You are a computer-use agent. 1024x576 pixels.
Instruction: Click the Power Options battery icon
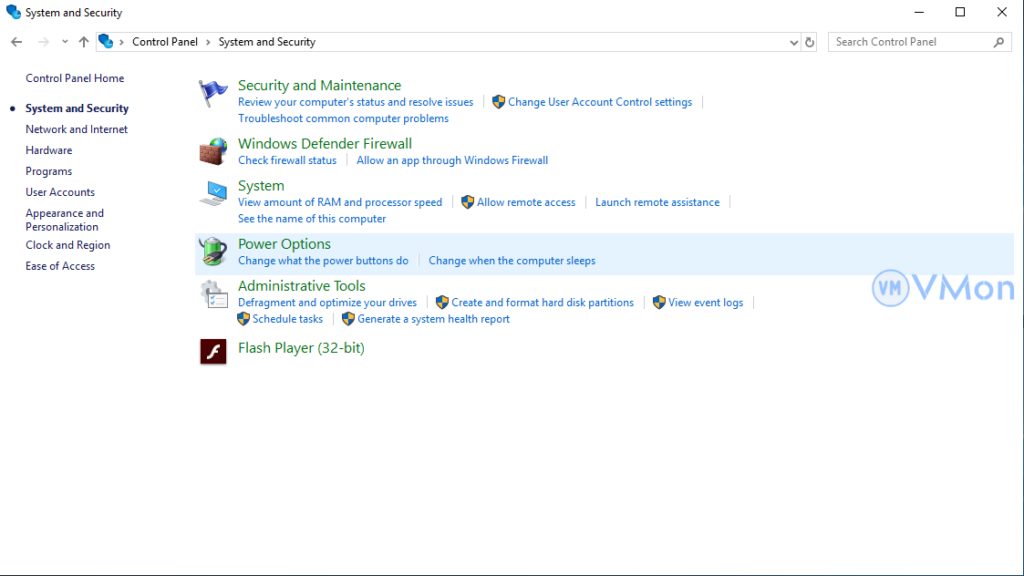(213, 251)
